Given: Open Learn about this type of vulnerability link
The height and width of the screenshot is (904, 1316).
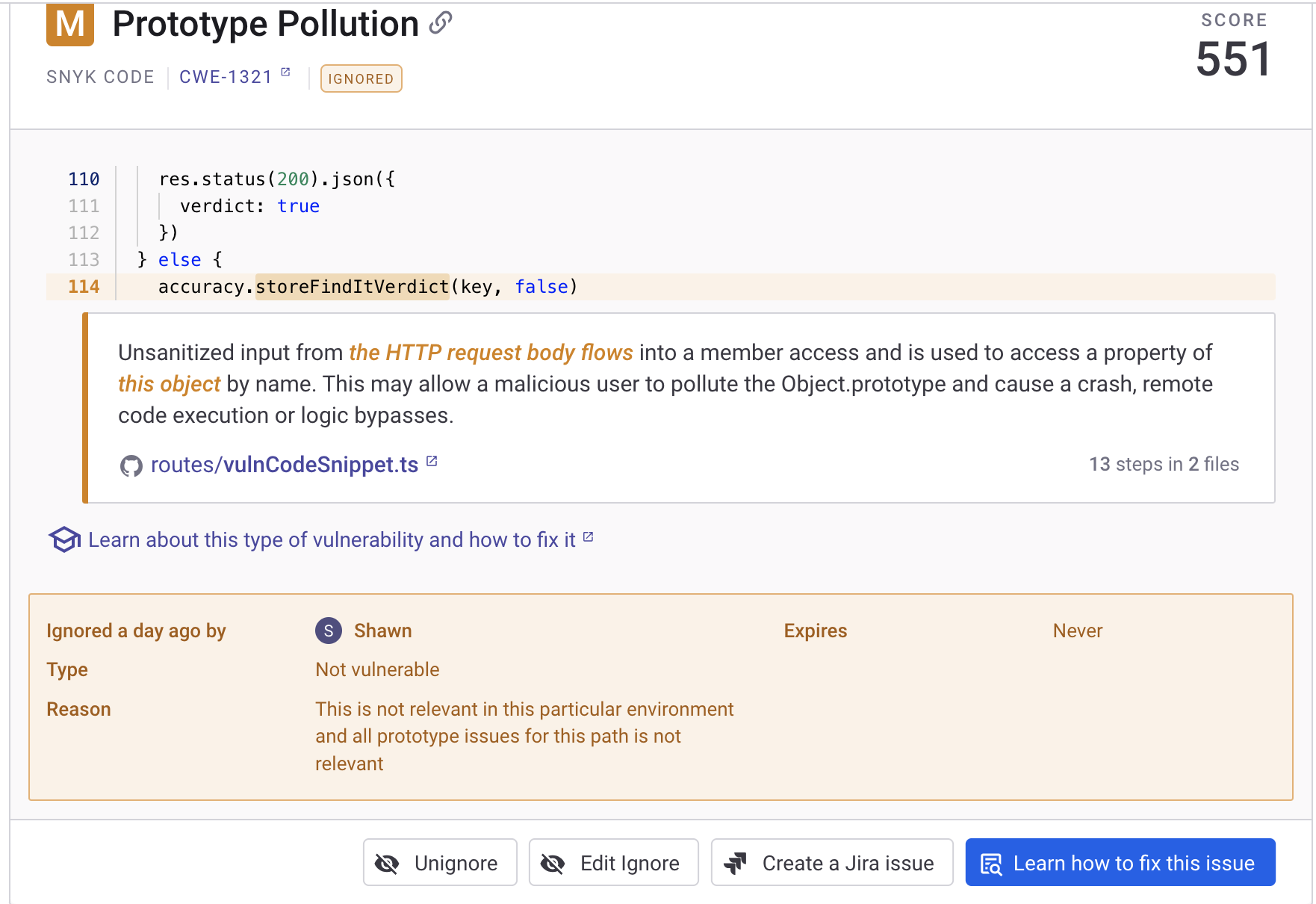Looking at the screenshot, I should [332, 539].
